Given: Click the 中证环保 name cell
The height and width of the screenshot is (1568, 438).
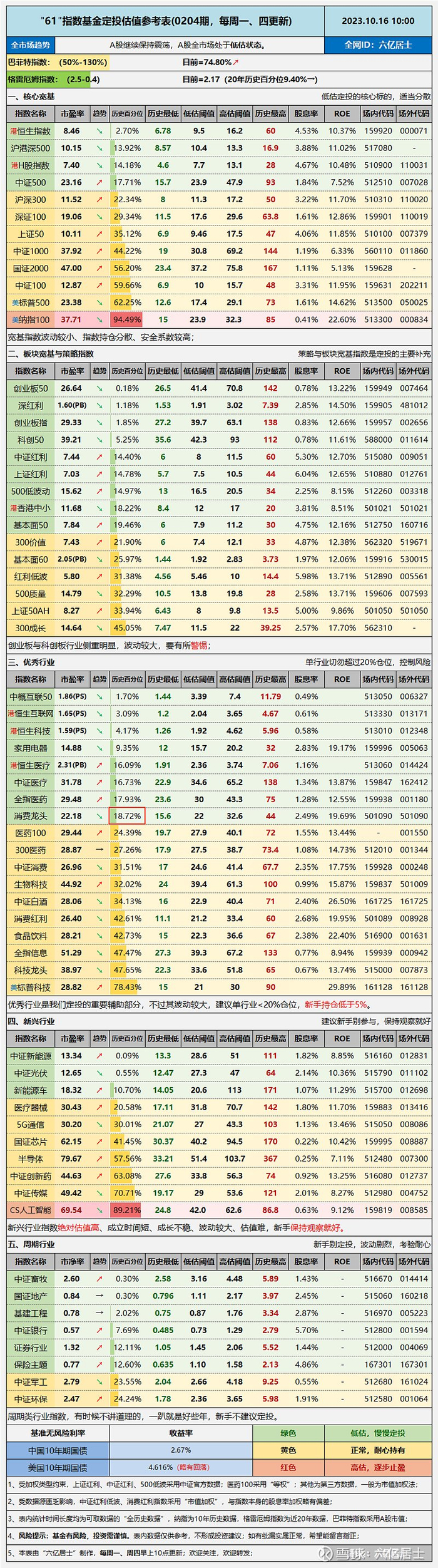Looking at the screenshot, I should click(31, 1398).
